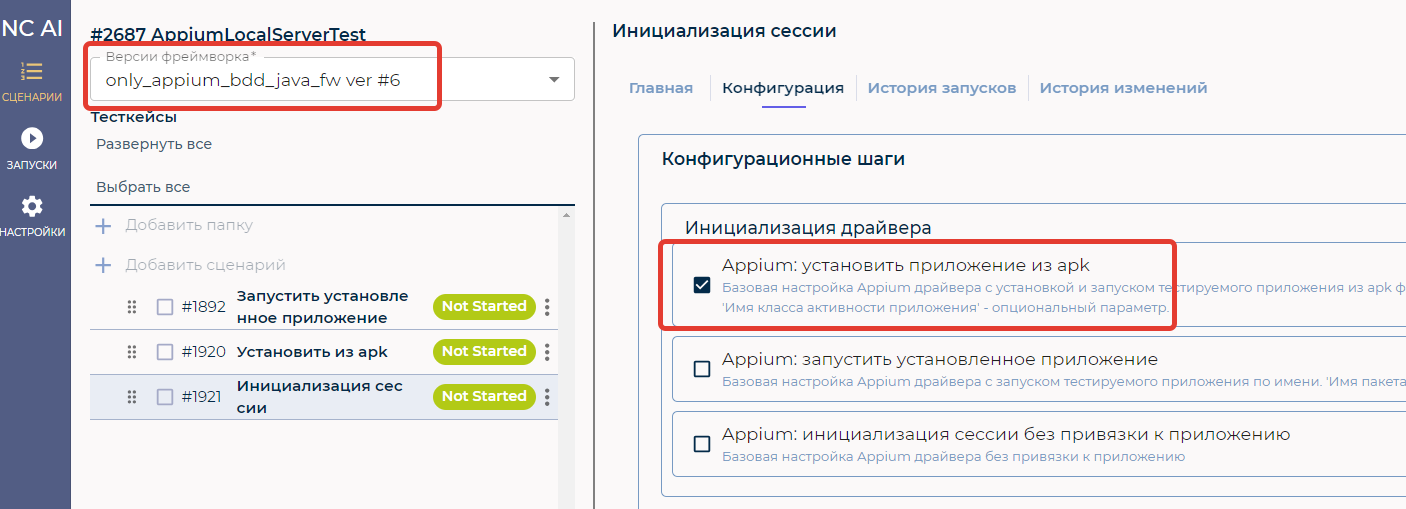The image size is (1406, 509).
Task: Open Версии фреймворка dropdown arrow
Action: point(554,80)
